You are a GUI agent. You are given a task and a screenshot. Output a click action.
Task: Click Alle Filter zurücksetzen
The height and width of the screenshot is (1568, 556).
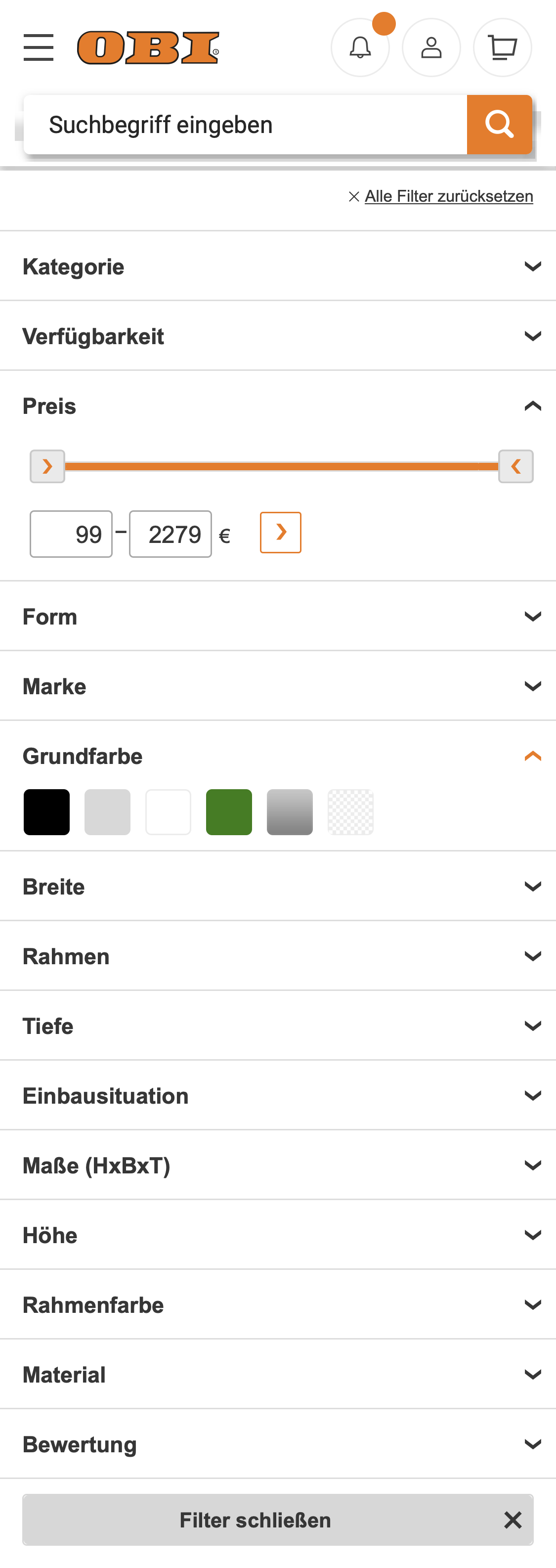click(448, 196)
